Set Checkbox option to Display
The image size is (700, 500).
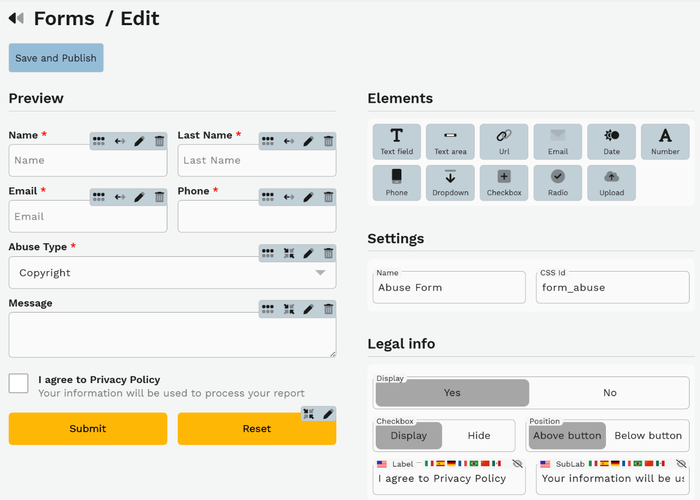pyautogui.click(x=409, y=436)
